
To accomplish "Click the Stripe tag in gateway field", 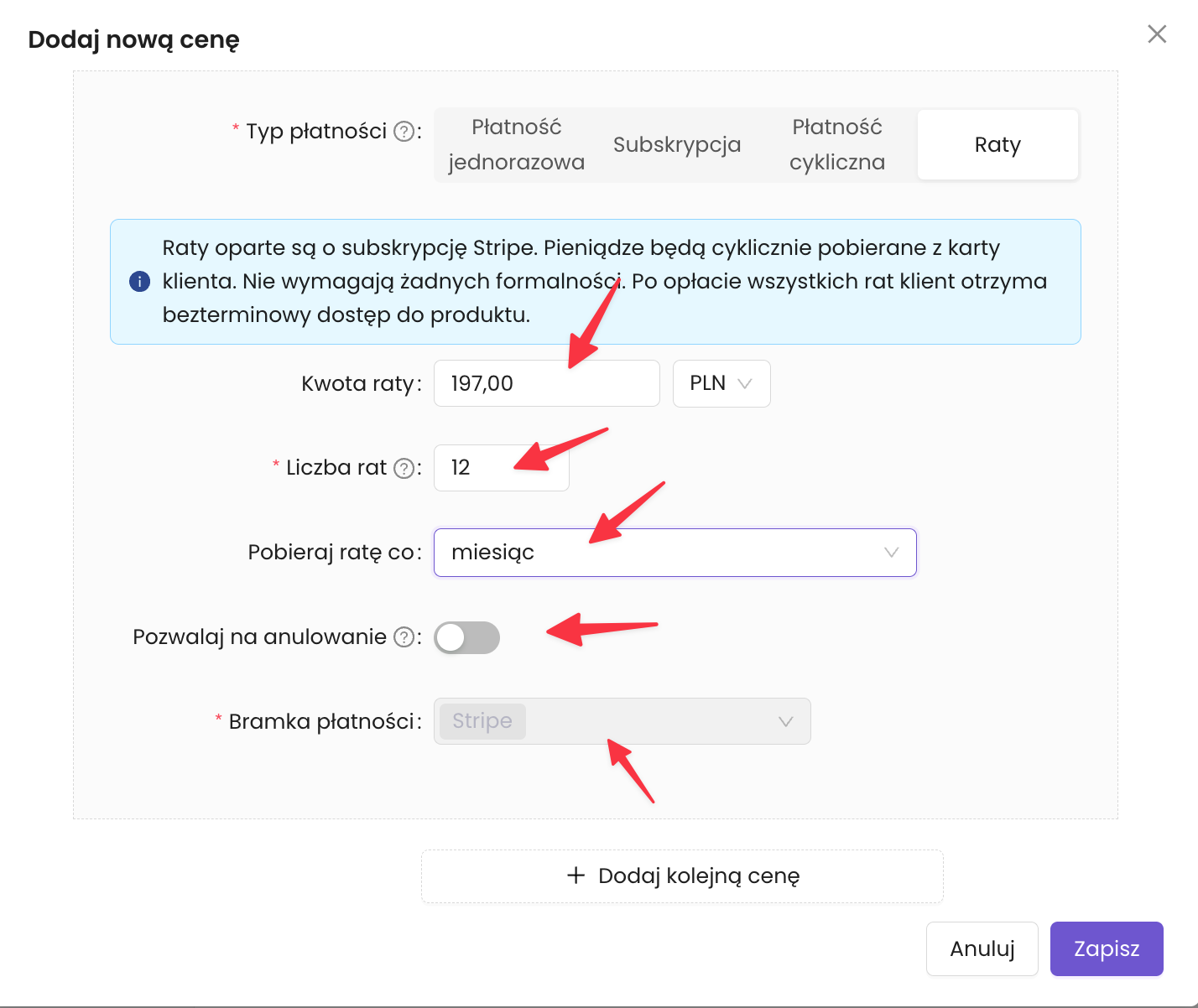I will click(x=482, y=721).
